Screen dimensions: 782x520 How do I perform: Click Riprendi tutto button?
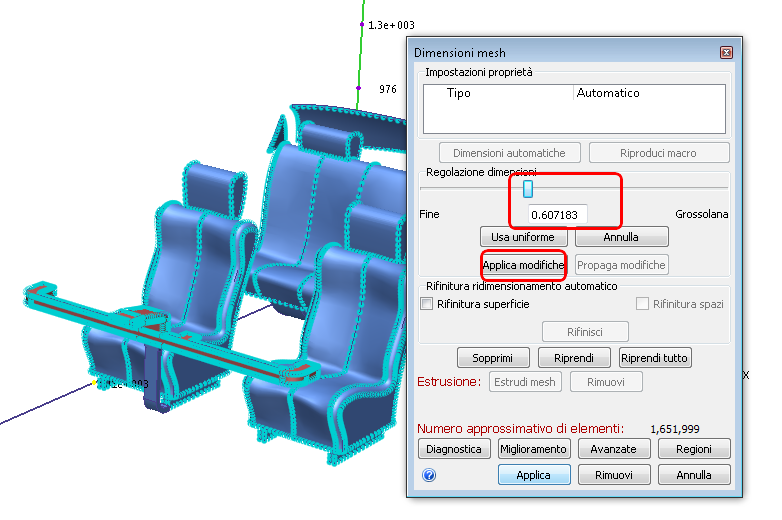tap(655, 358)
